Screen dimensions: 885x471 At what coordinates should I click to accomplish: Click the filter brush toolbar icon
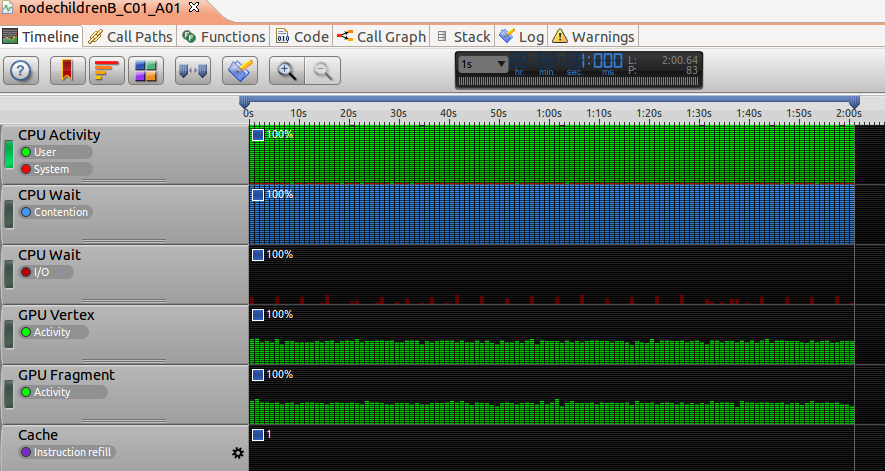tap(240, 70)
